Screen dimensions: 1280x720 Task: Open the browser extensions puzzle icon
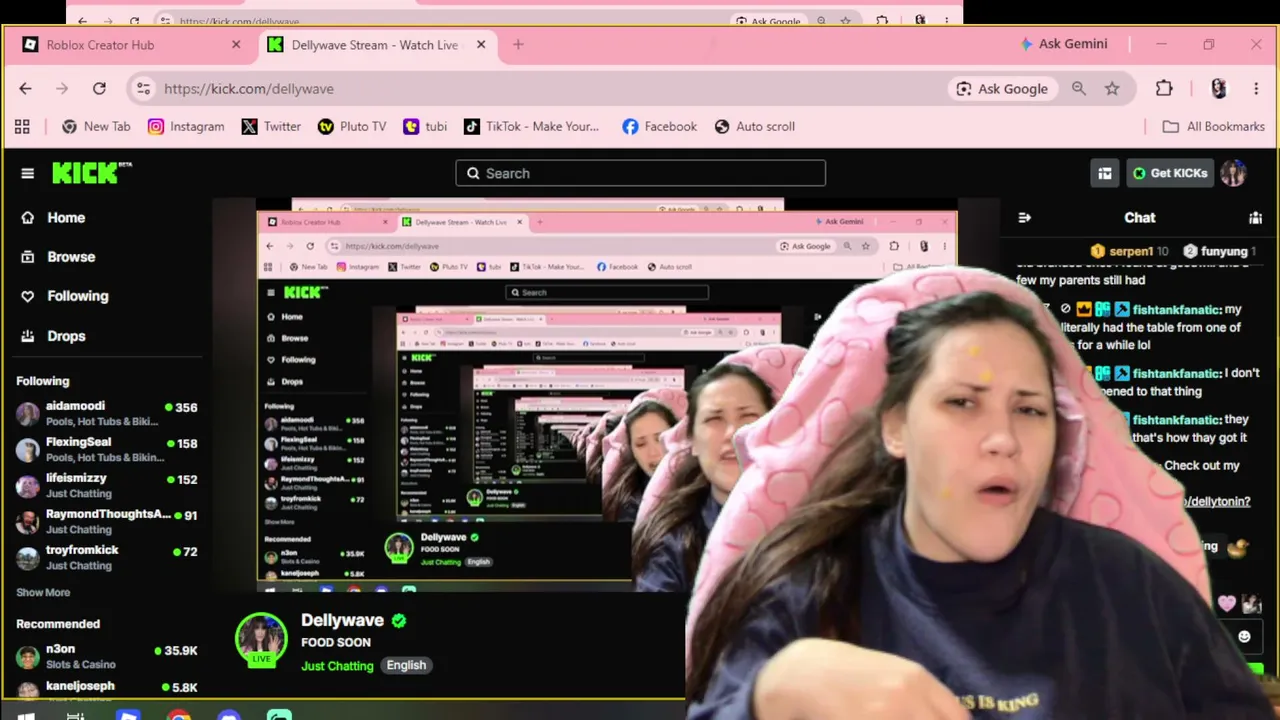tap(1164, 89)
